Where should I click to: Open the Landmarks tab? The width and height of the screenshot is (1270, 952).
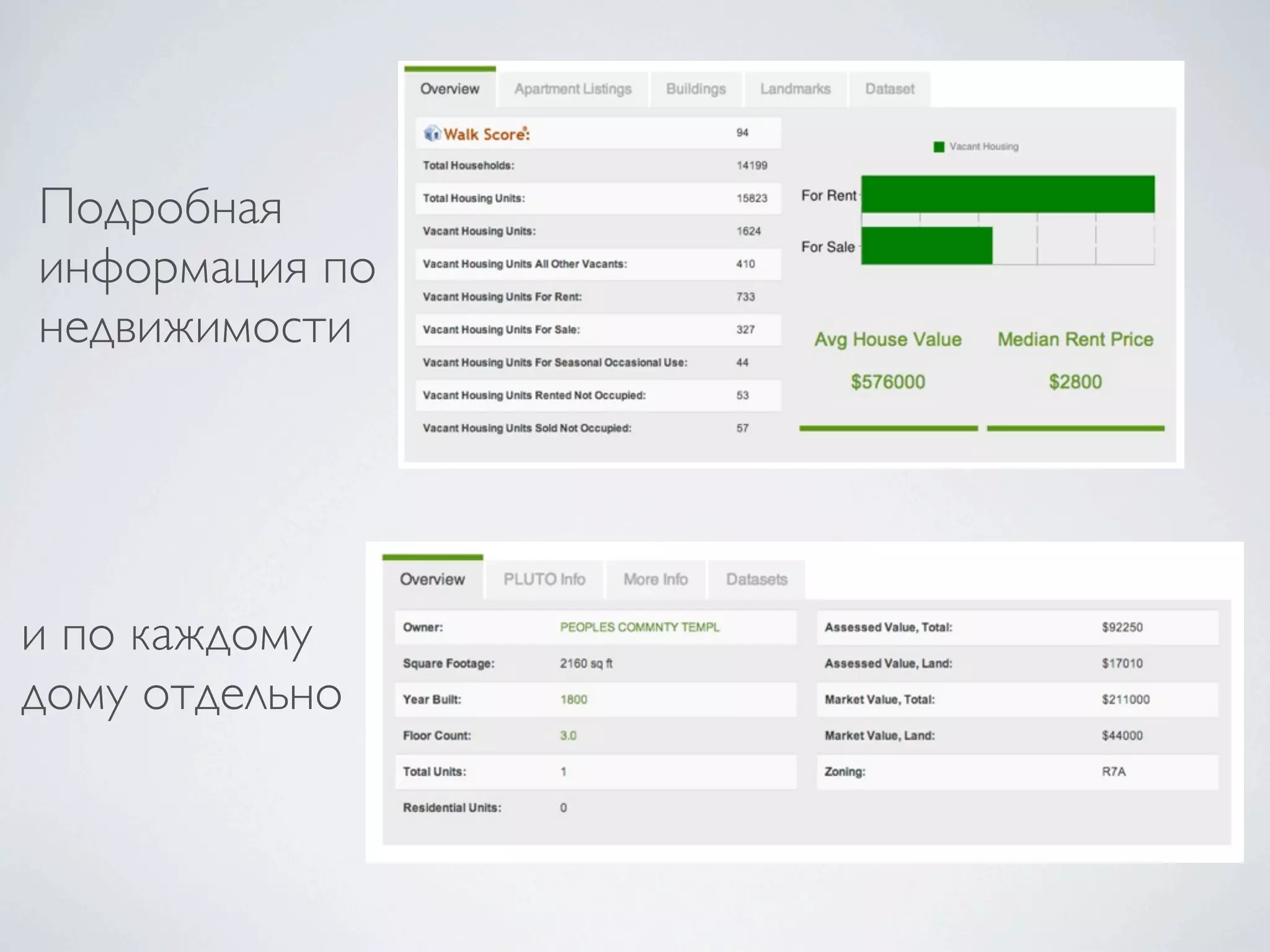point(795,89)
